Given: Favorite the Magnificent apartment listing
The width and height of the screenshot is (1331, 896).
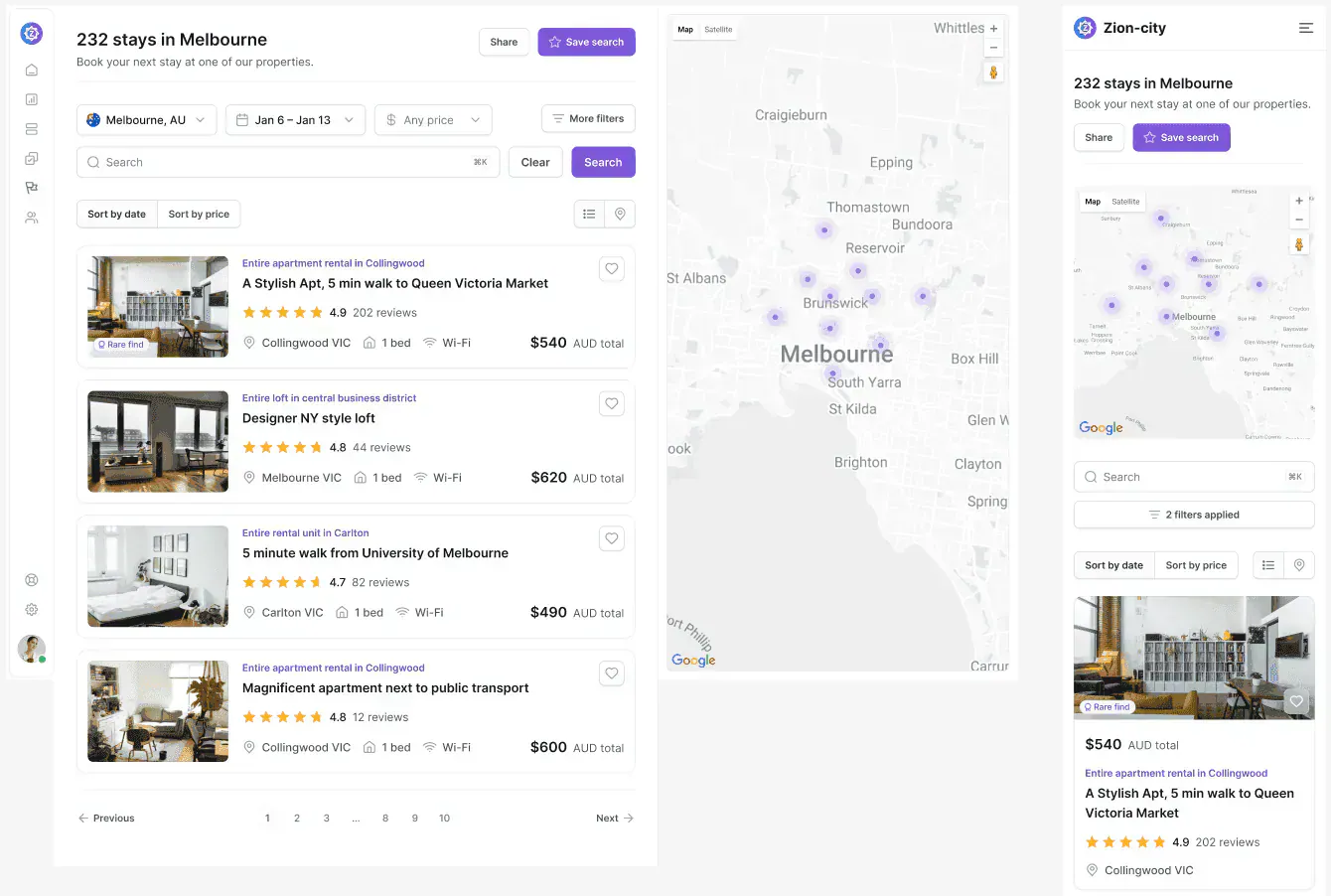Looking at the screenshot, I should pos(612,673).
